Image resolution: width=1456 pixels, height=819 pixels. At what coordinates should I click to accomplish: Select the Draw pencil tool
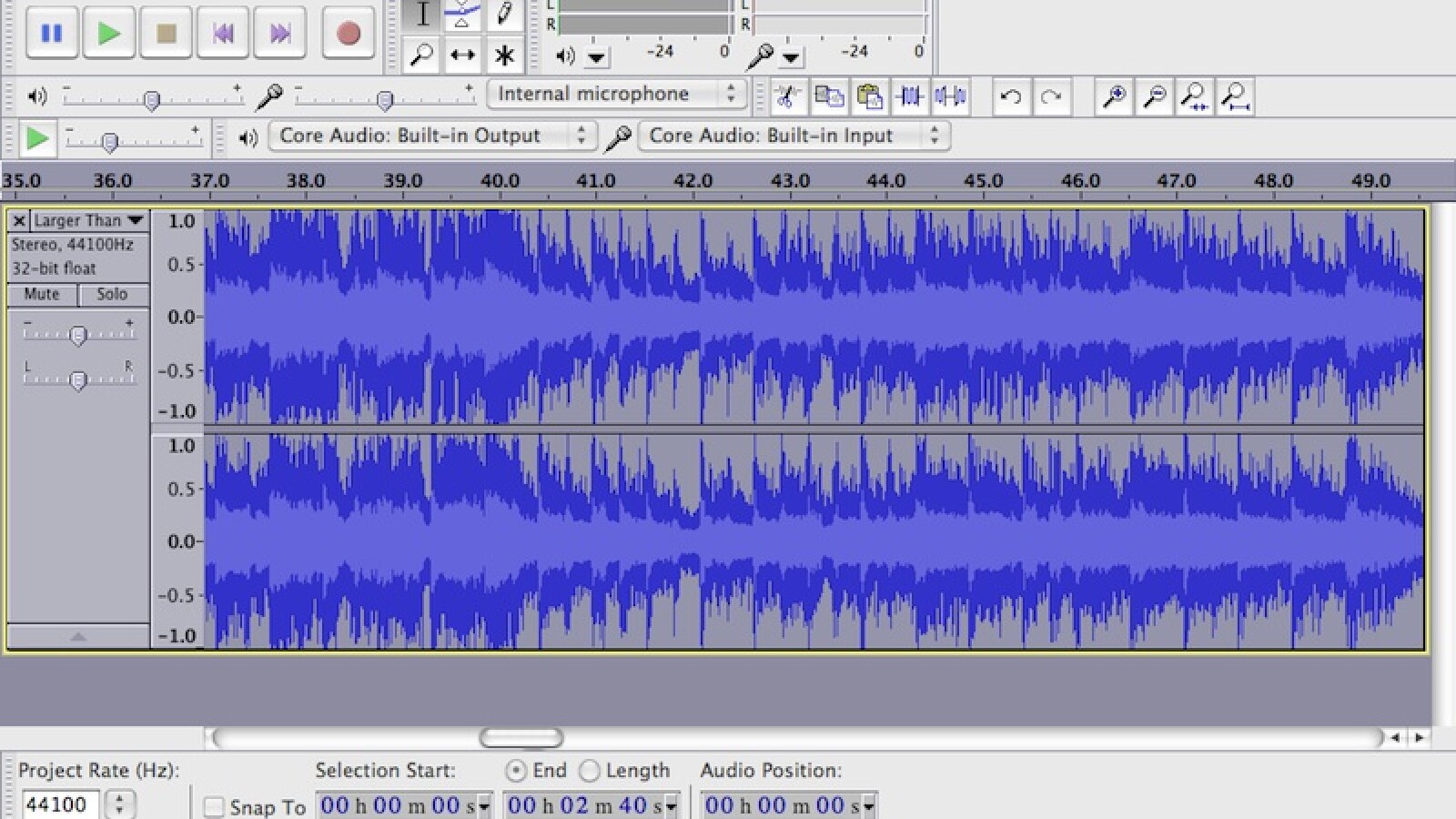point(503,15)
